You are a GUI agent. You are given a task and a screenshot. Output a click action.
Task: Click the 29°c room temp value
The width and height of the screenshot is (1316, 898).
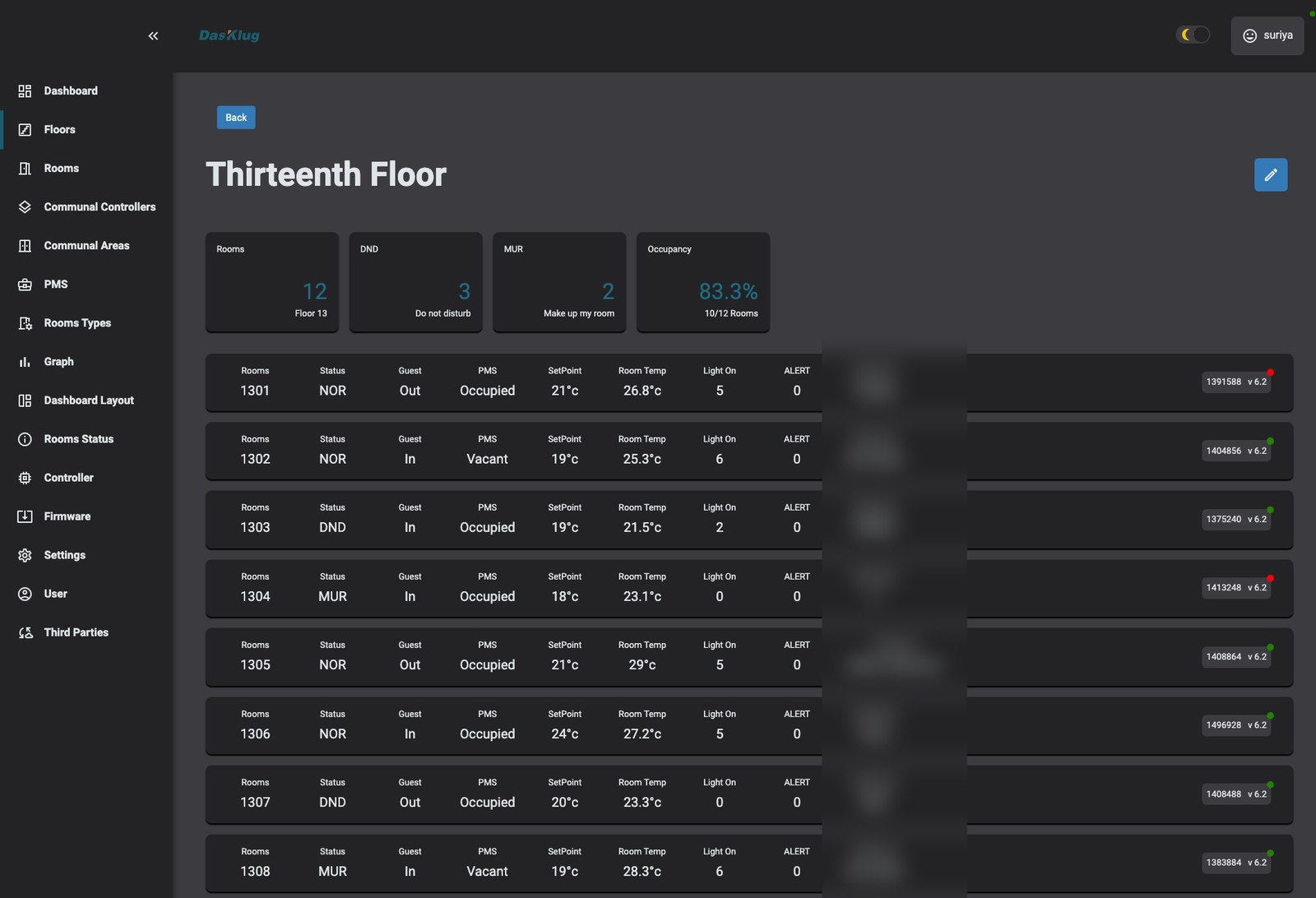tap(642, 664)
